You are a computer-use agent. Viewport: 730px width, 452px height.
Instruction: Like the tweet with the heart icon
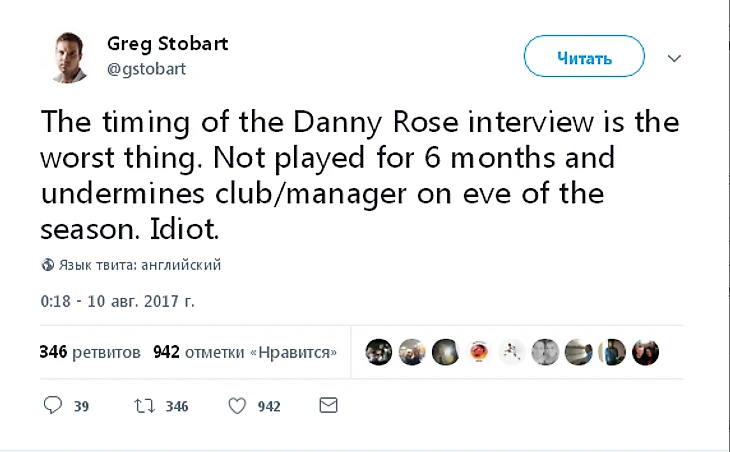[237, 406]
